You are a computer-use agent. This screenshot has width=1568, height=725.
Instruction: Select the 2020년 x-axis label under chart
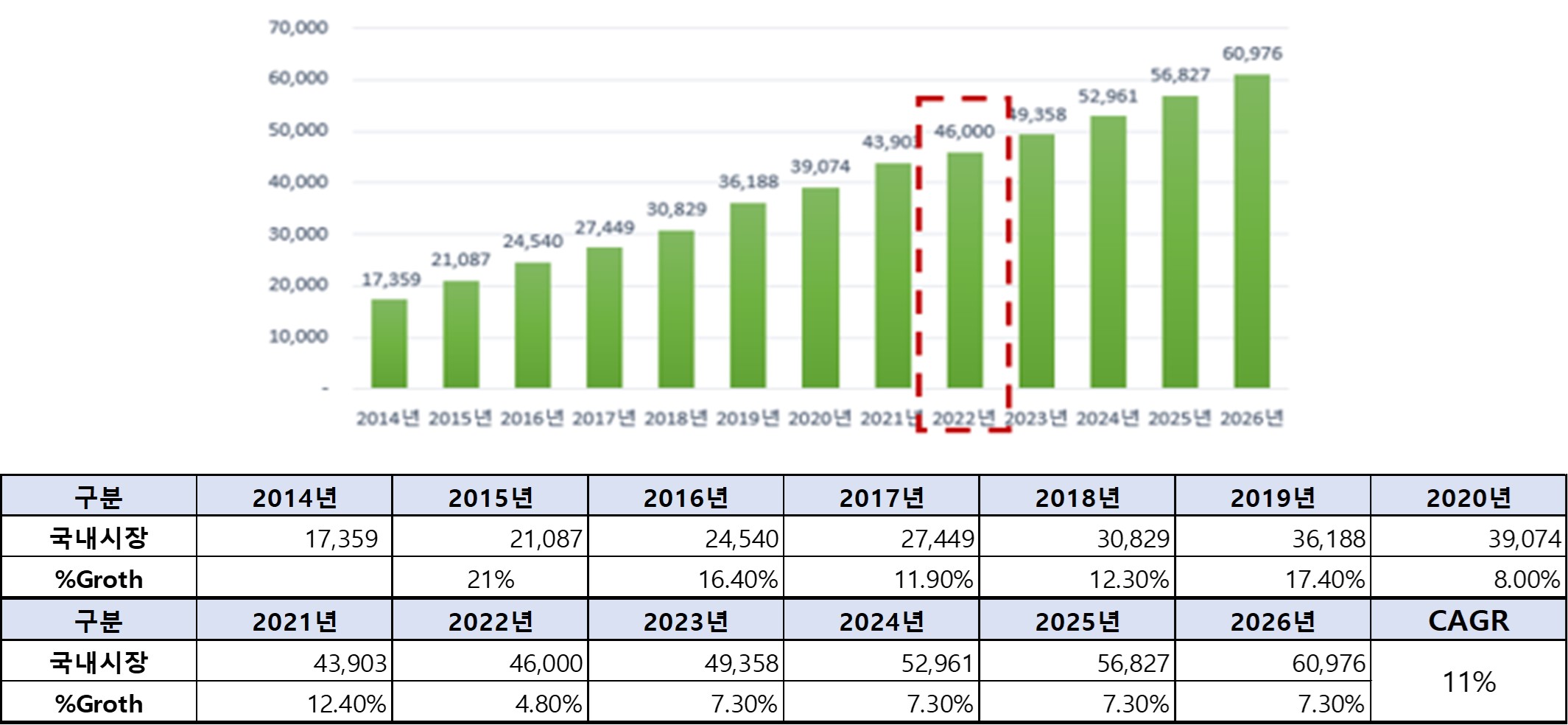(819, 418)
